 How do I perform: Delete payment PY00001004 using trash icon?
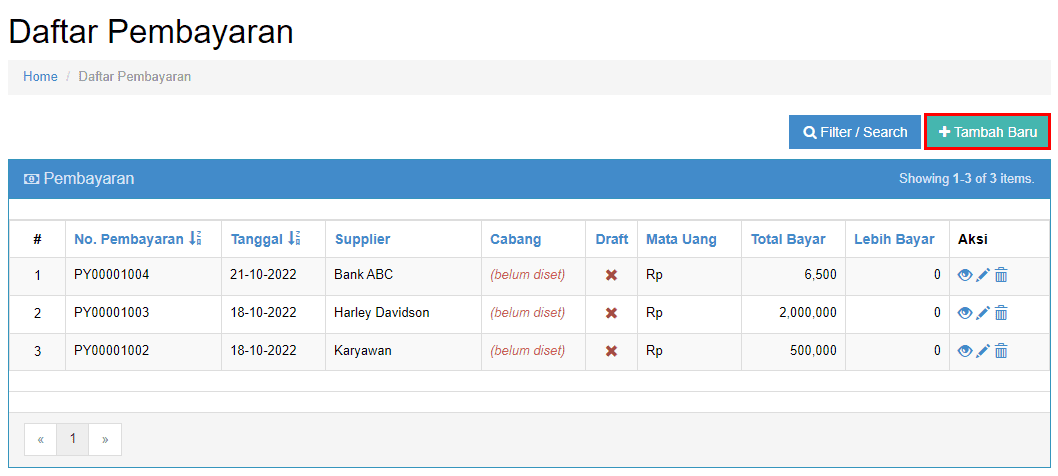point(1001,275)
